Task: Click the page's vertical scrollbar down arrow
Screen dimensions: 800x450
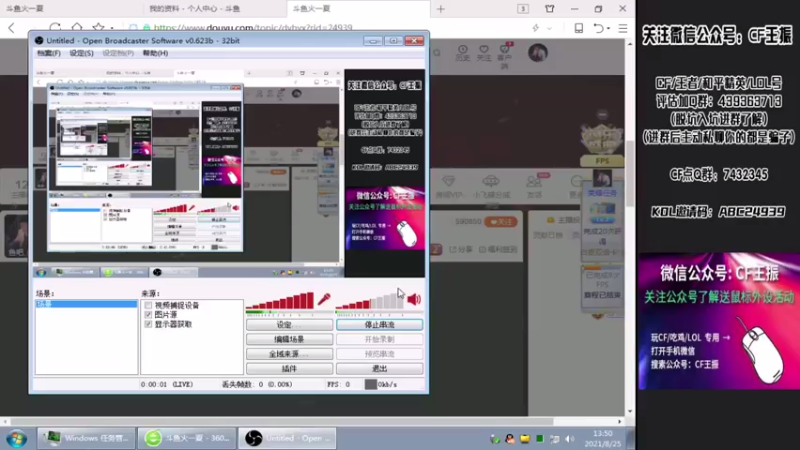Action: 630,411
